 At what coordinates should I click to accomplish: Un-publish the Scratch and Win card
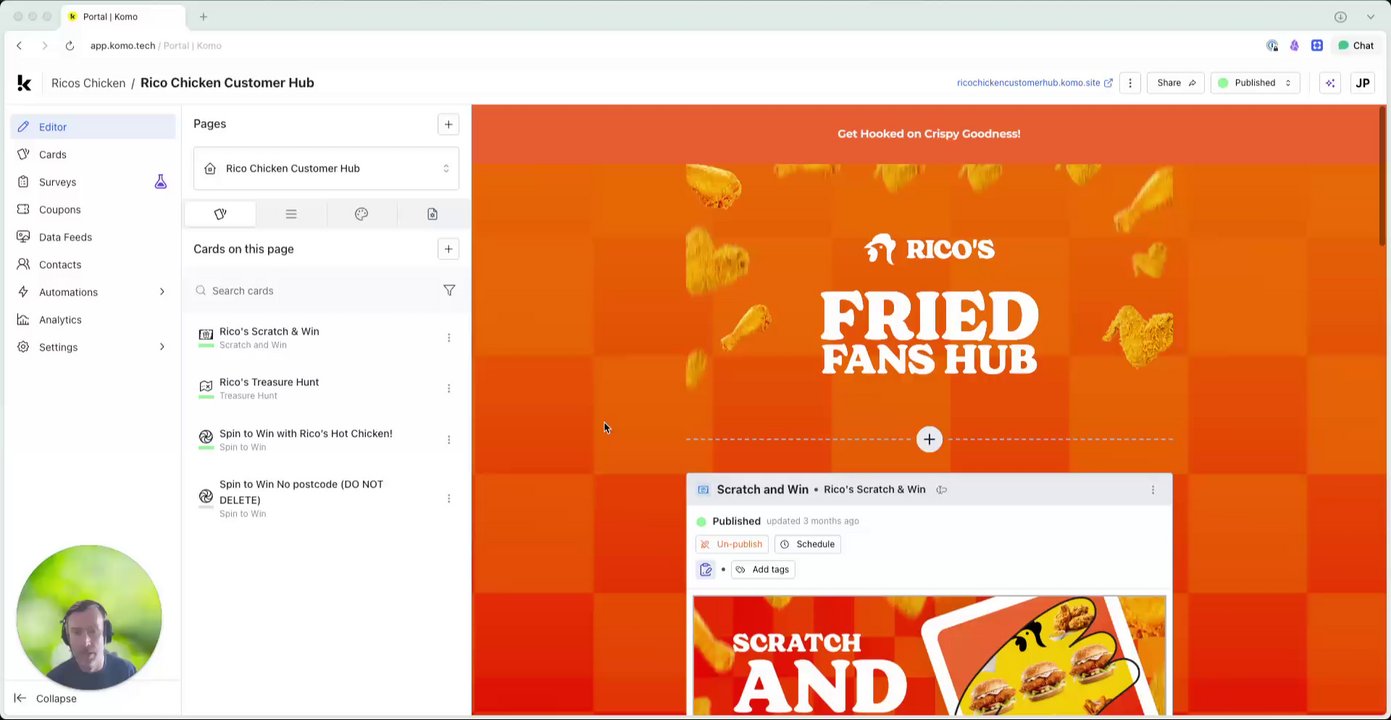pyautogui.click(x=732, y=545)
